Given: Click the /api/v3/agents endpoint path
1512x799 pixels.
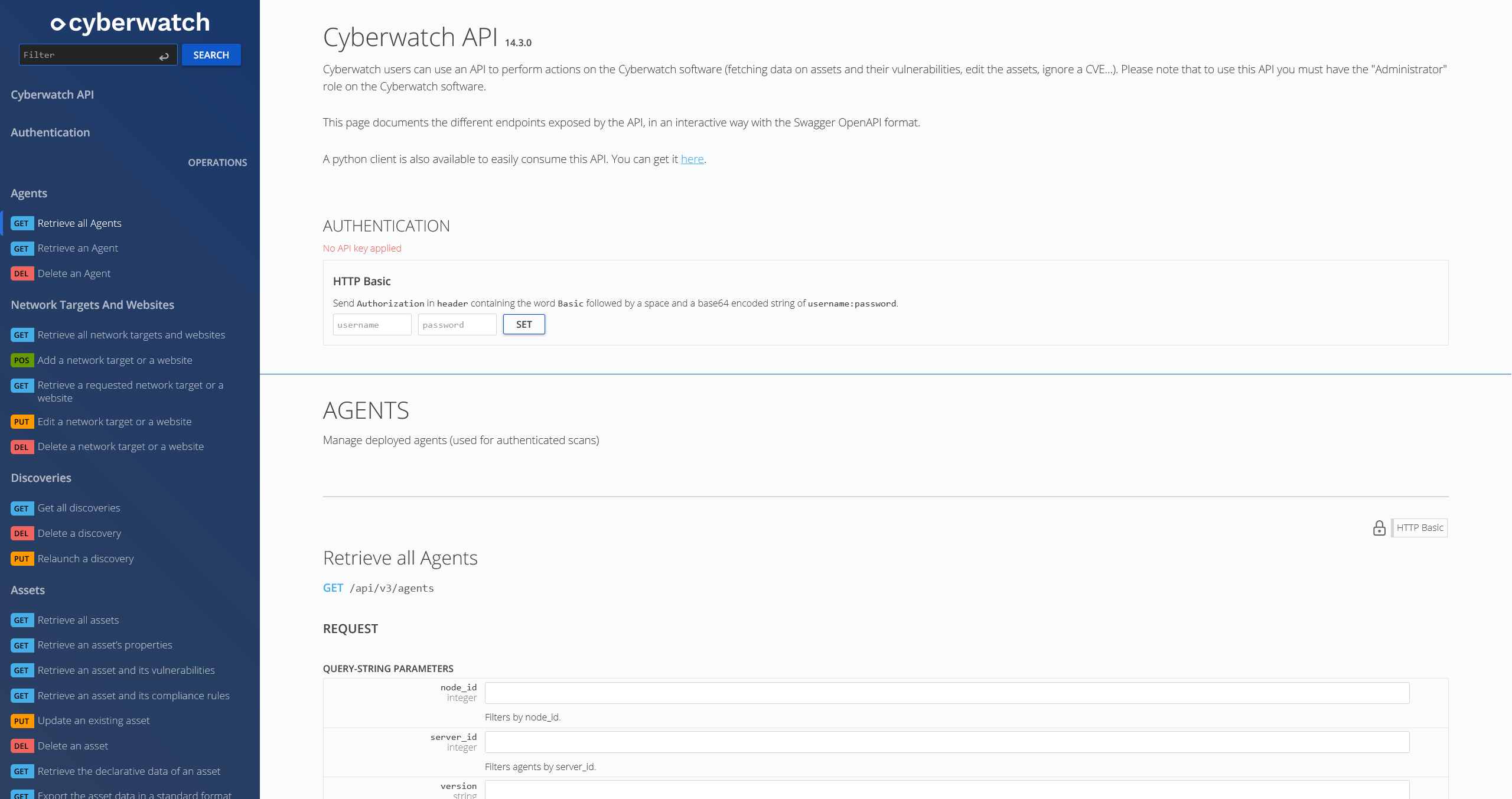Looking at the screenshot, I should pos(392,588).
